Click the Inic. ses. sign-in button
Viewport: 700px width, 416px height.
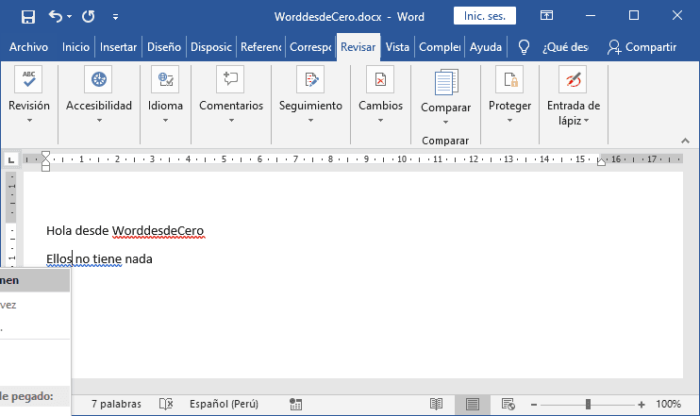pyautogui.click(x=484, y=16)
